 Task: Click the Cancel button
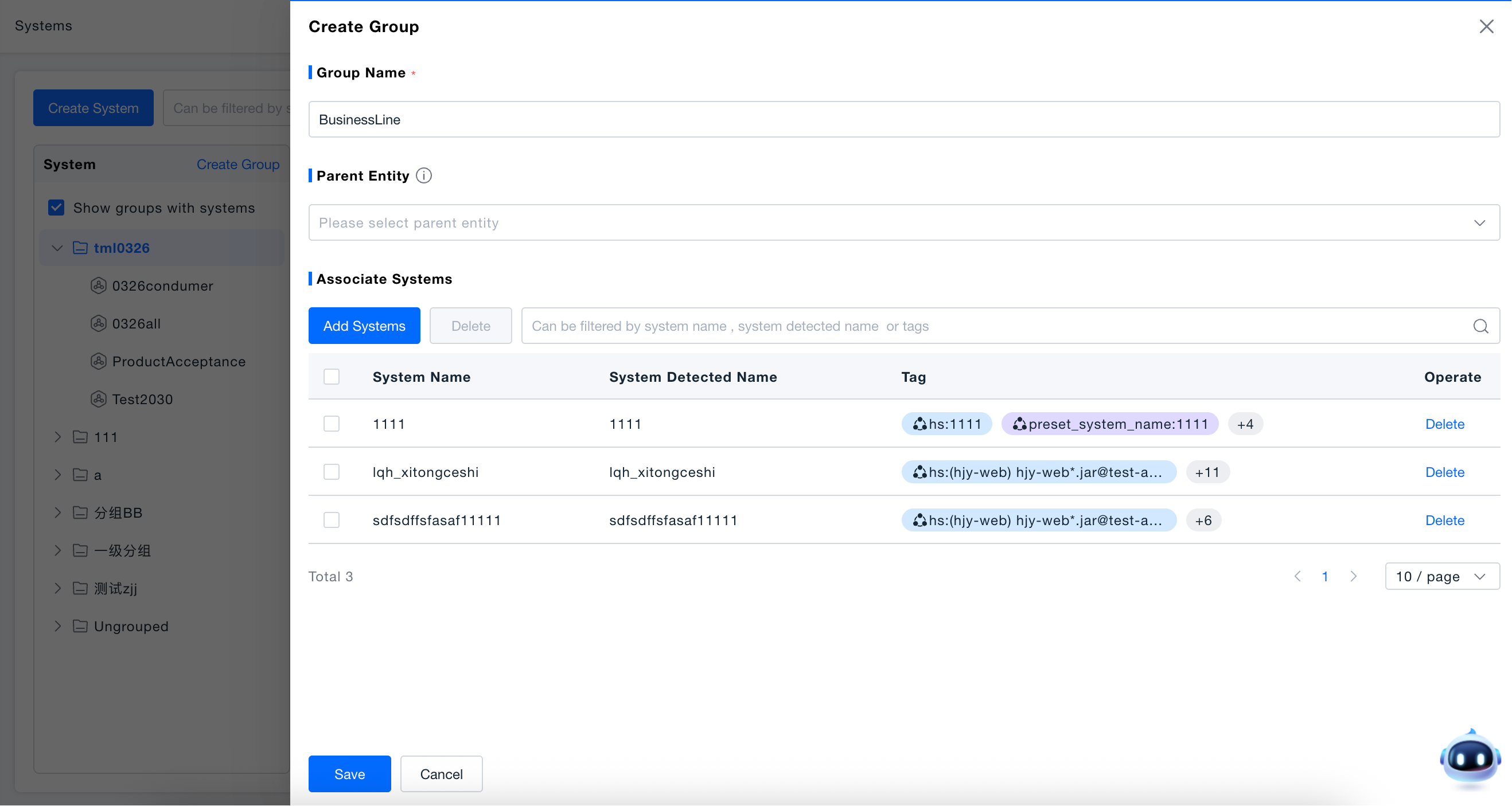pyautogui.click(x=442, y=774)
